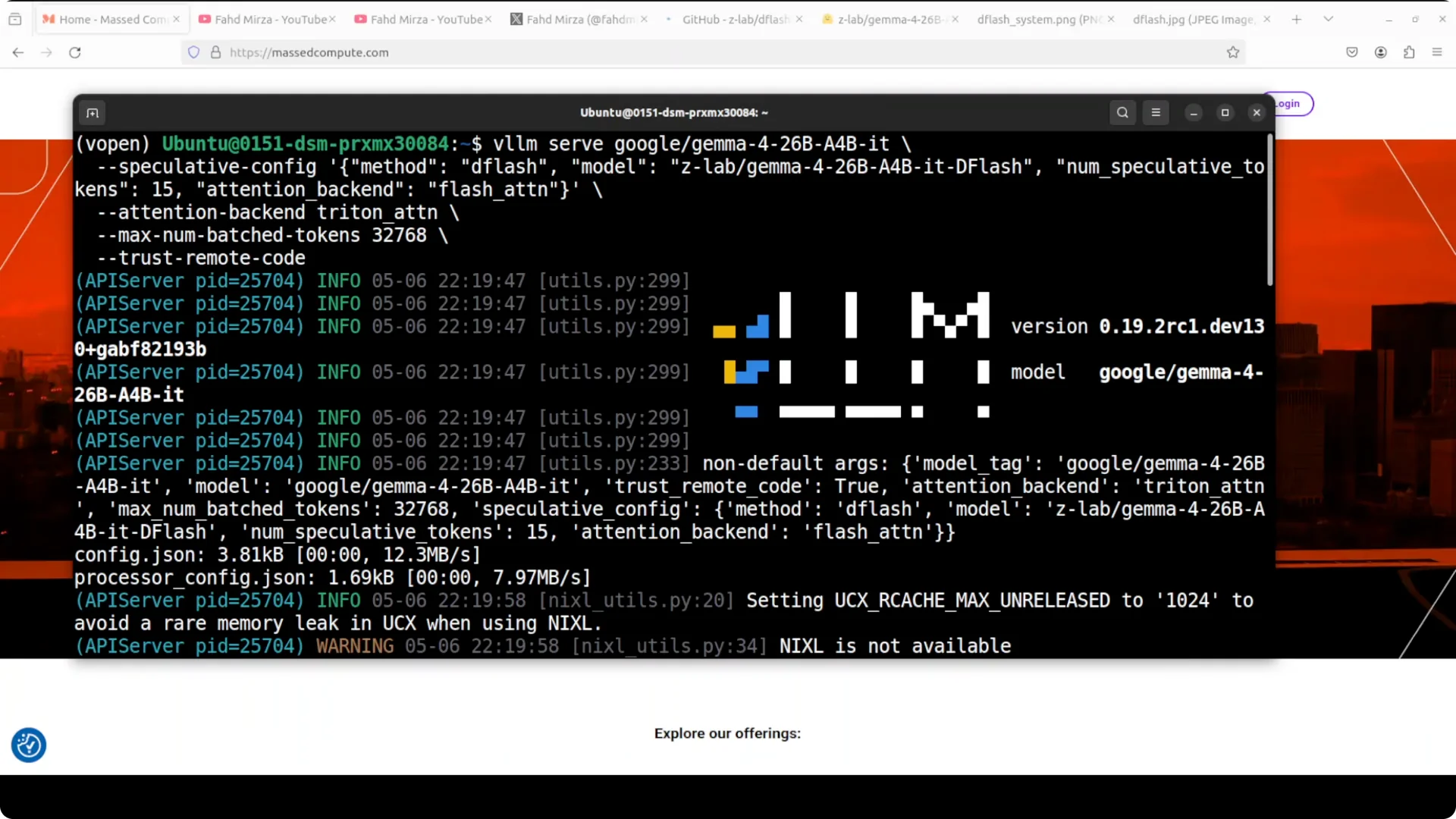Screen dimensions: 1456x819
Task: Open the Firefox account icon
Action: point(1381,52)
